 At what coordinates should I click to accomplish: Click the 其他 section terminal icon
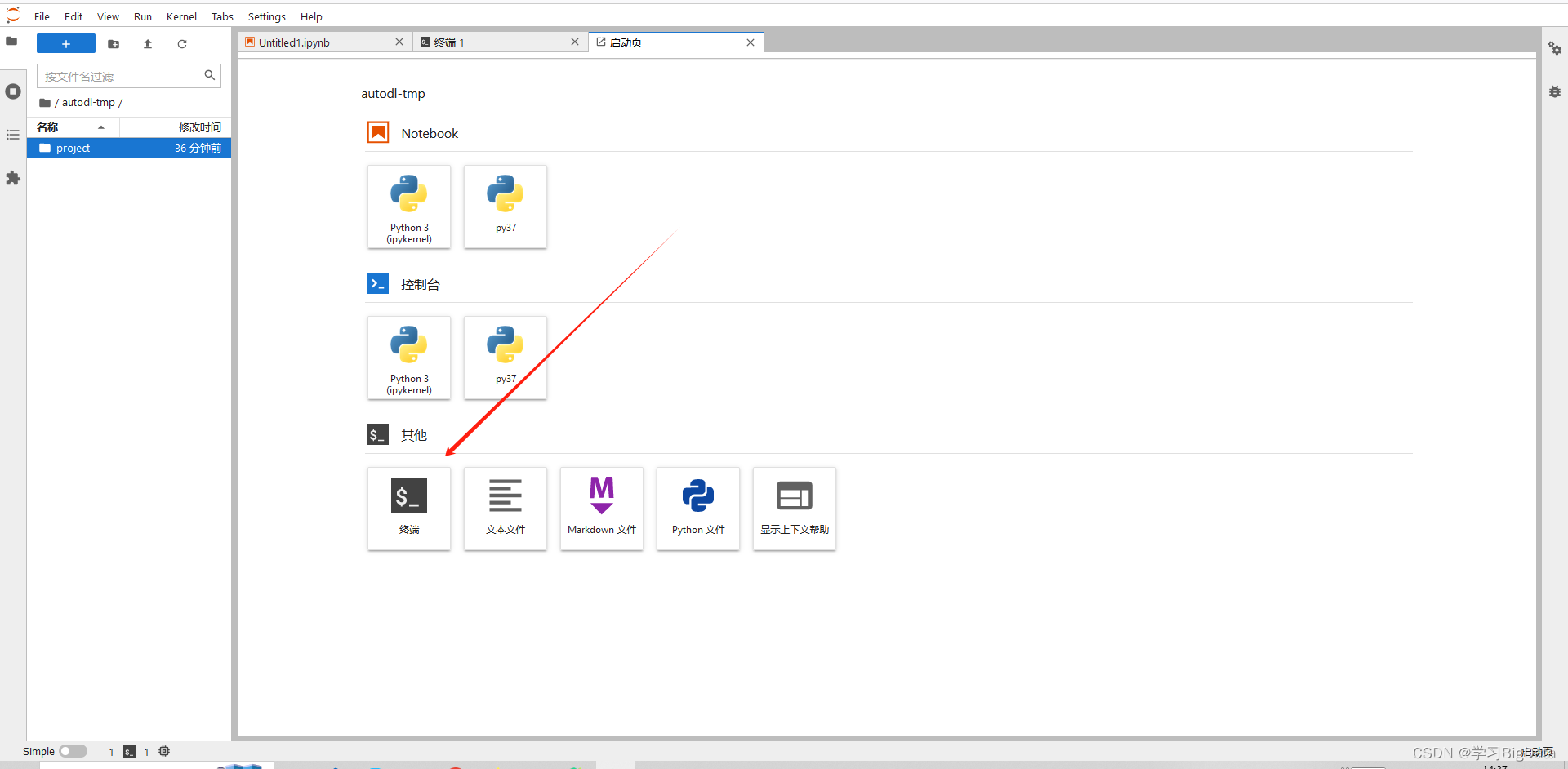[378, 434]
